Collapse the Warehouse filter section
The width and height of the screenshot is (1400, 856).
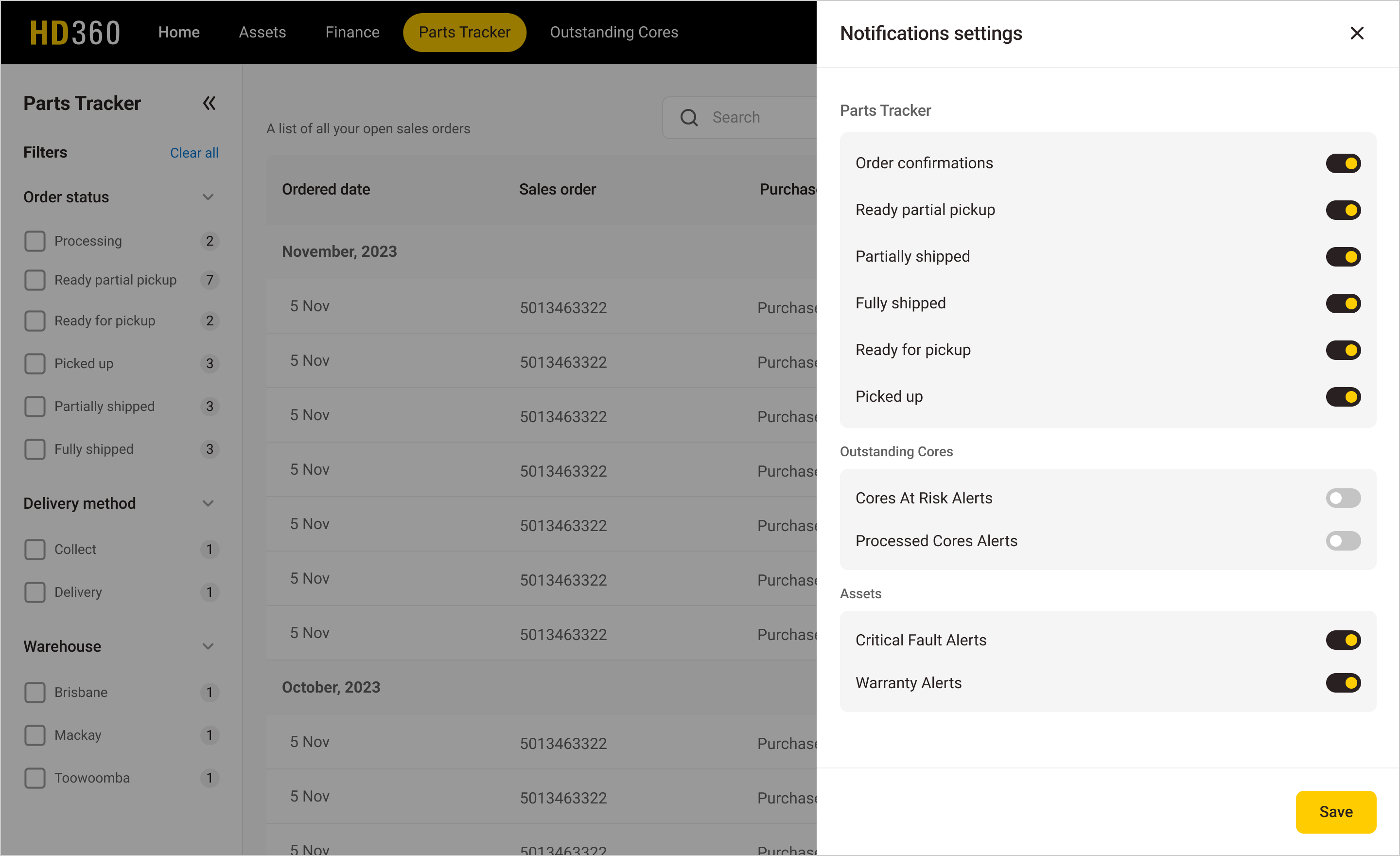(x=208, y=646)
